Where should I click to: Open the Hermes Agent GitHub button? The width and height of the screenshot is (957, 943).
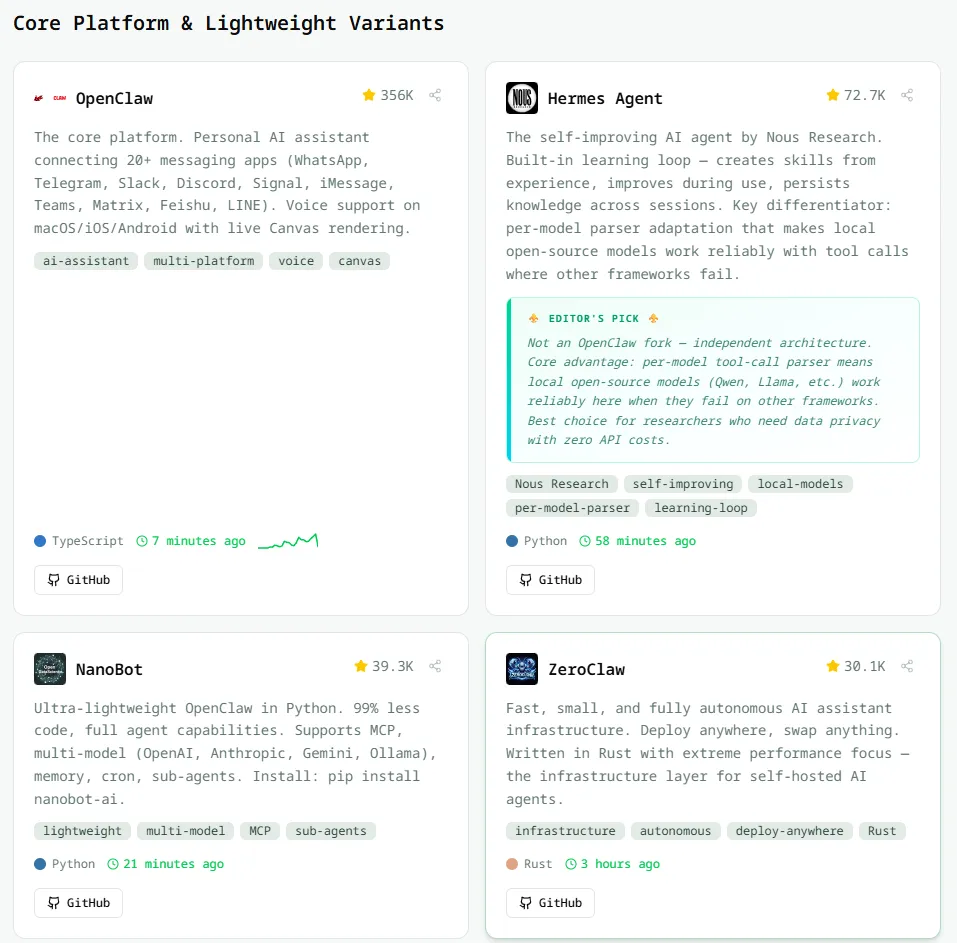tap(550, 580)
